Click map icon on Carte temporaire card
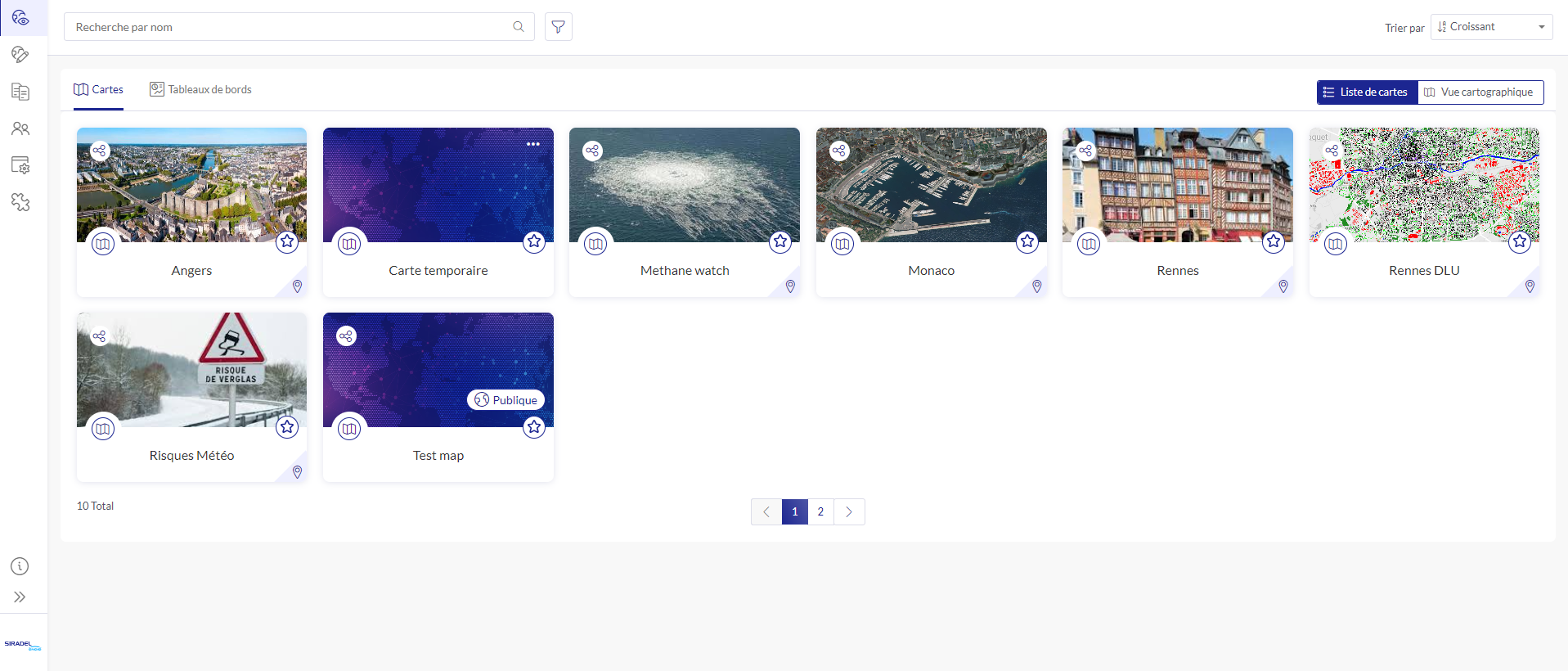The width and height of the screenshot is (1568, 671). point(349,244)
